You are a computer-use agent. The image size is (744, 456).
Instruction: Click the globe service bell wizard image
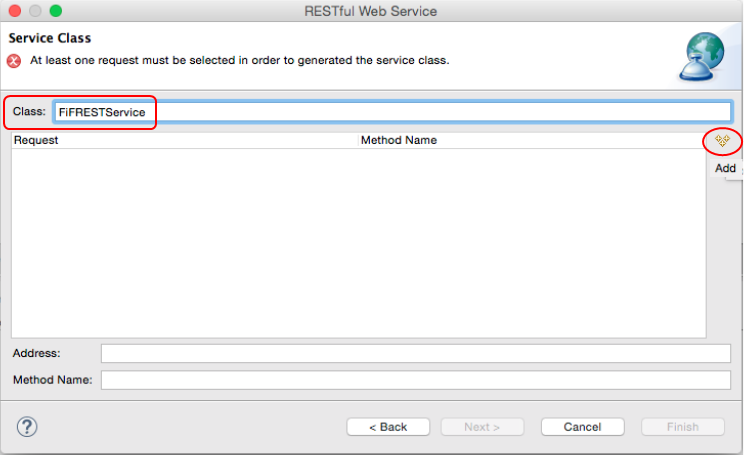pos(702,56)
